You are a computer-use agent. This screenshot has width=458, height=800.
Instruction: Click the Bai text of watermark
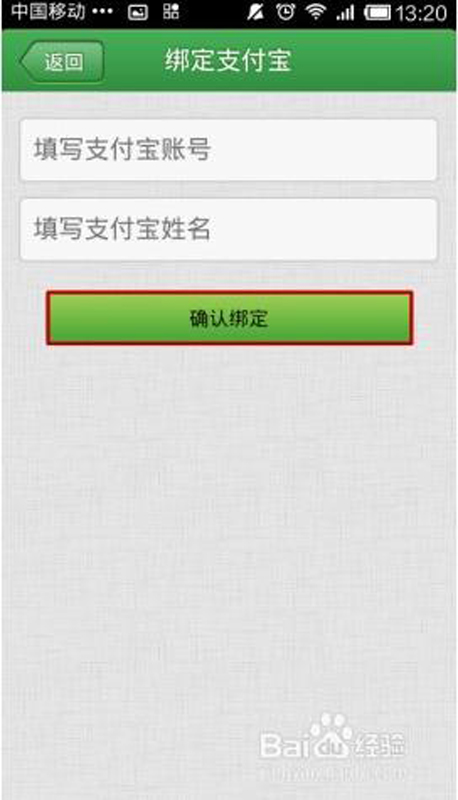[285, 746]
